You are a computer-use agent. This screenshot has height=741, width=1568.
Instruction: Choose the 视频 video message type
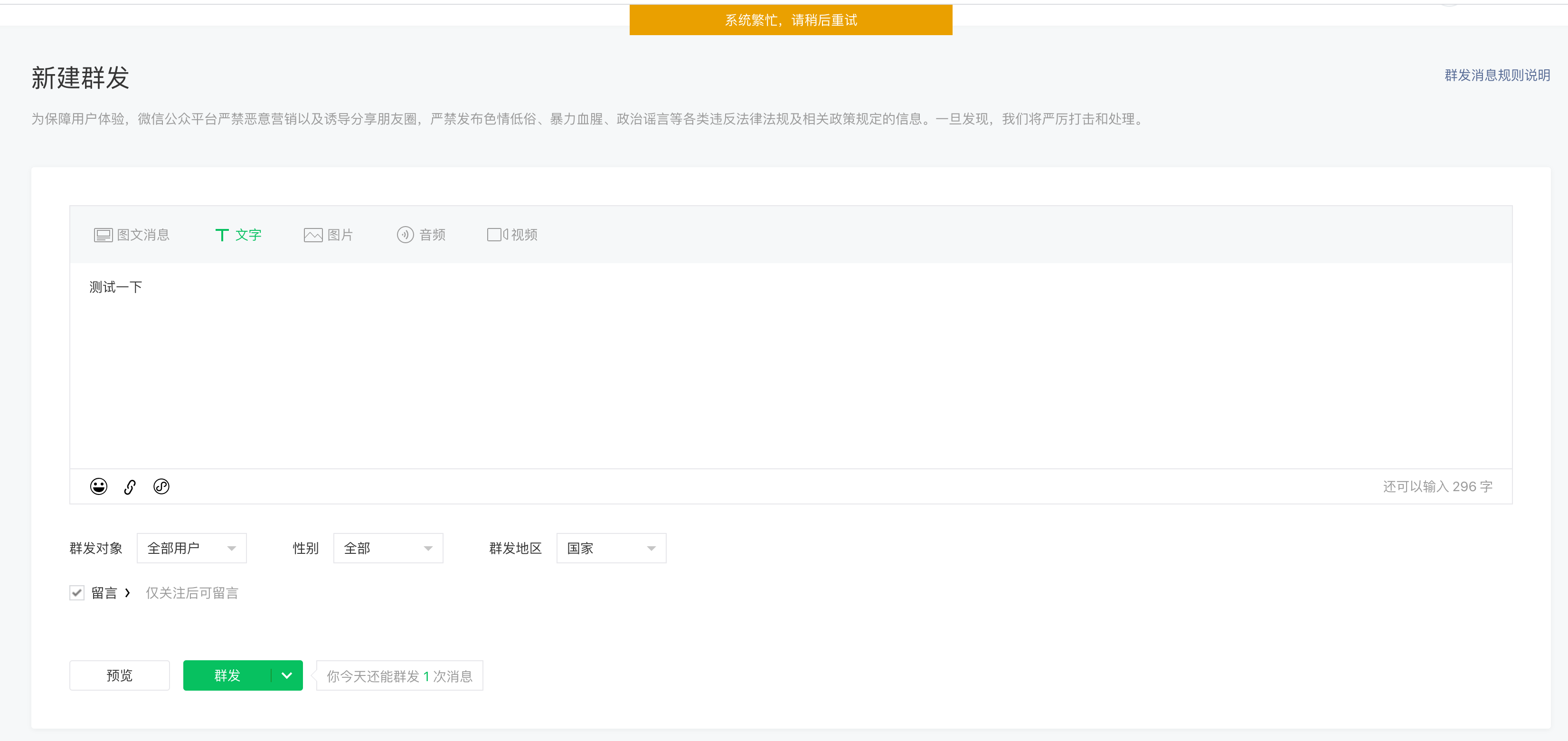pyautogui.click(x=512, y=235)
